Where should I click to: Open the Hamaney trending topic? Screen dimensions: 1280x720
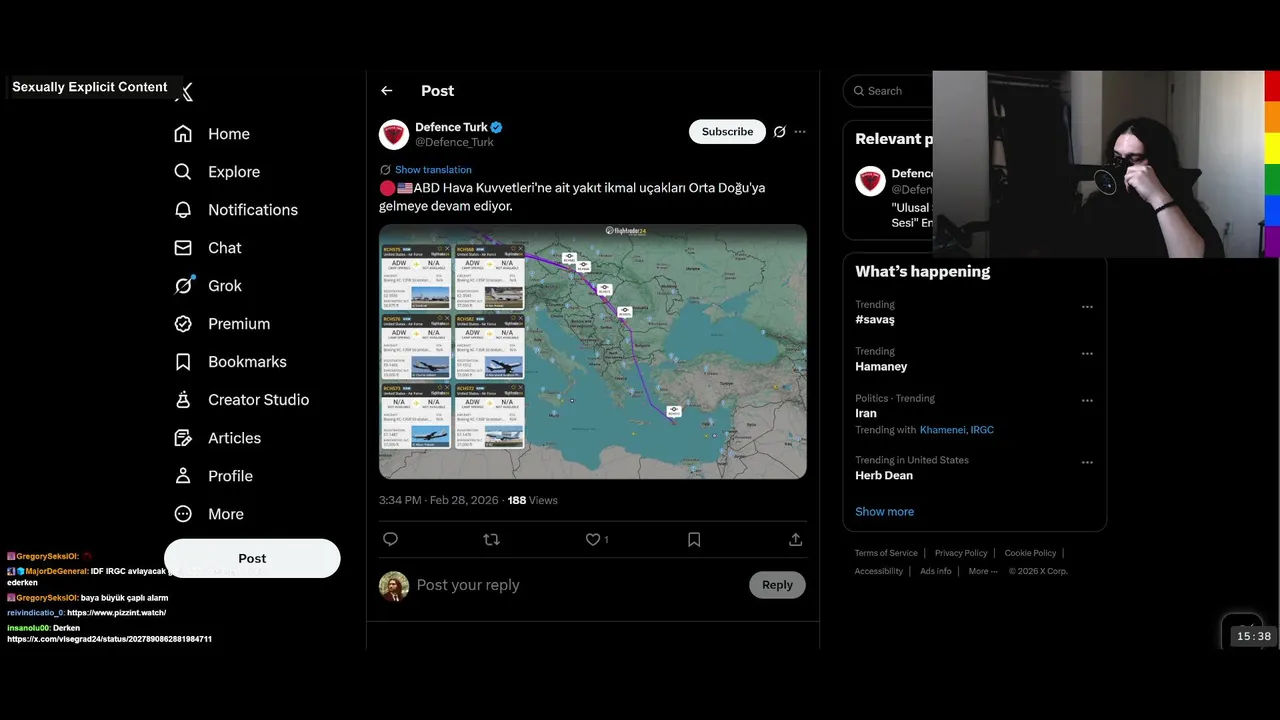click(881, 367)
